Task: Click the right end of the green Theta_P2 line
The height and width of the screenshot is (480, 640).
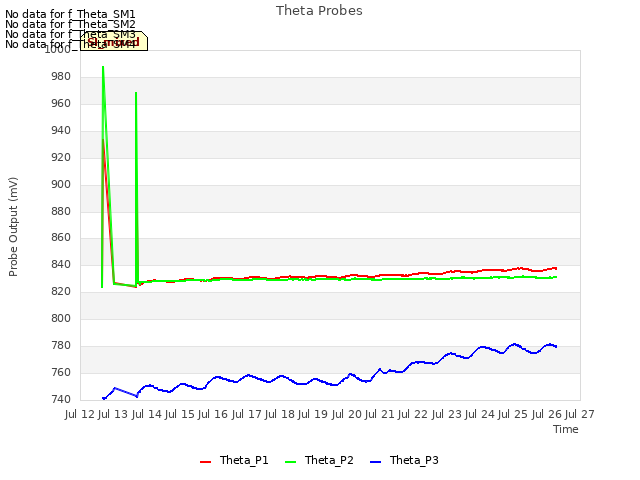Action: click(x=556, y=277)
